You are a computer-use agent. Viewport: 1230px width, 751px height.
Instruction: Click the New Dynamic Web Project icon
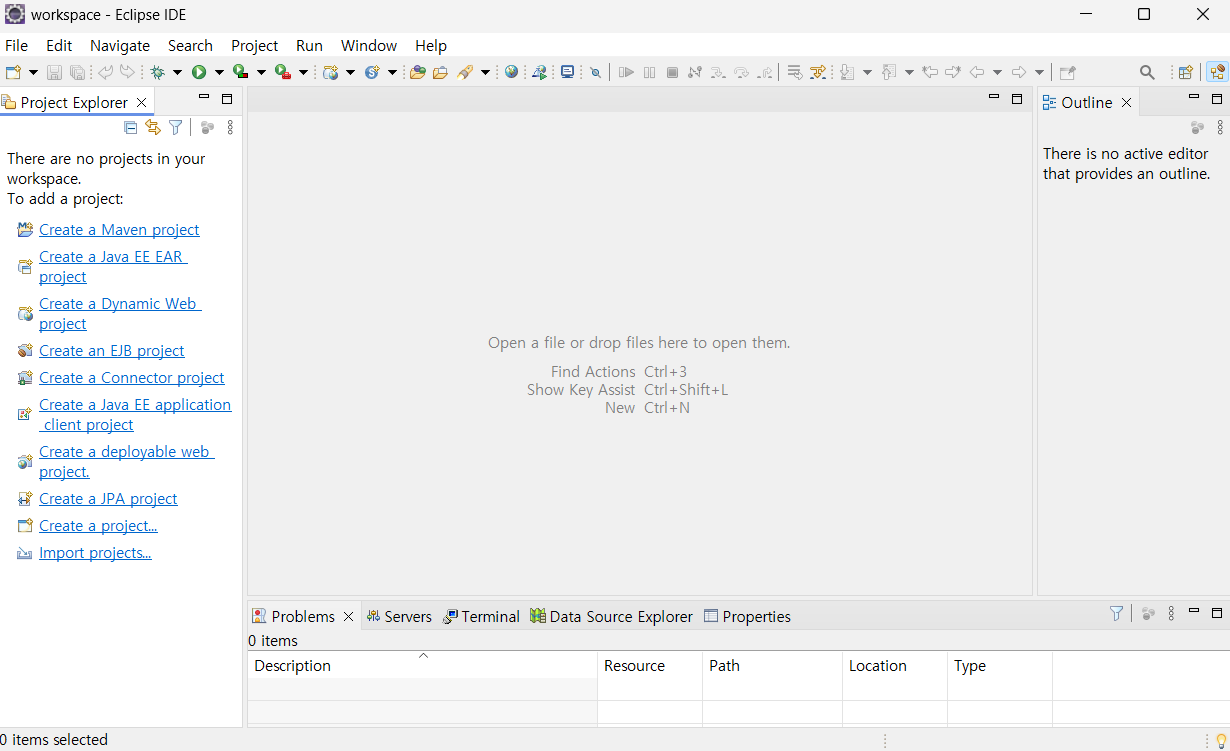point(330,72)
